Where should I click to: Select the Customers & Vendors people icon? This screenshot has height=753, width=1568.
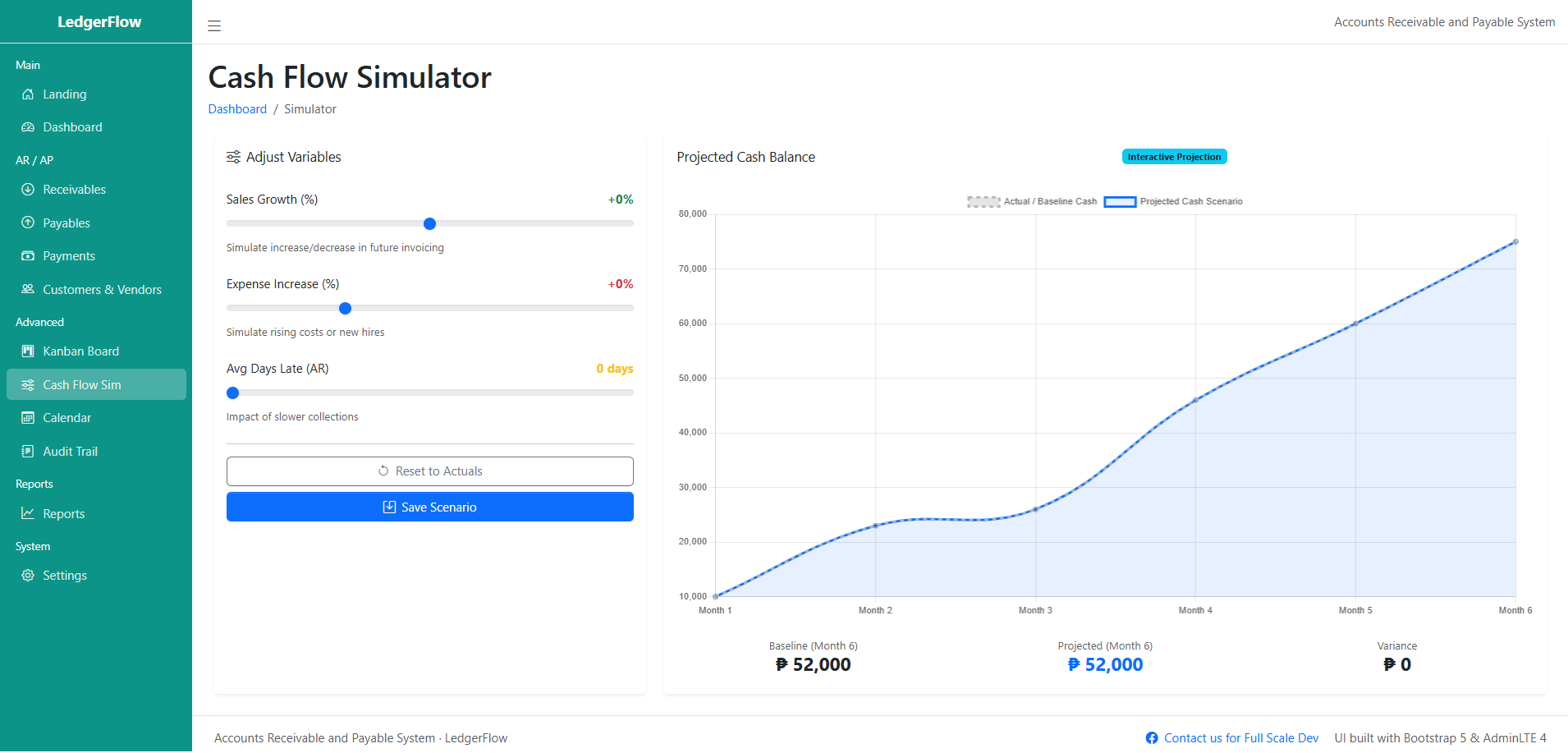point(27,289)
